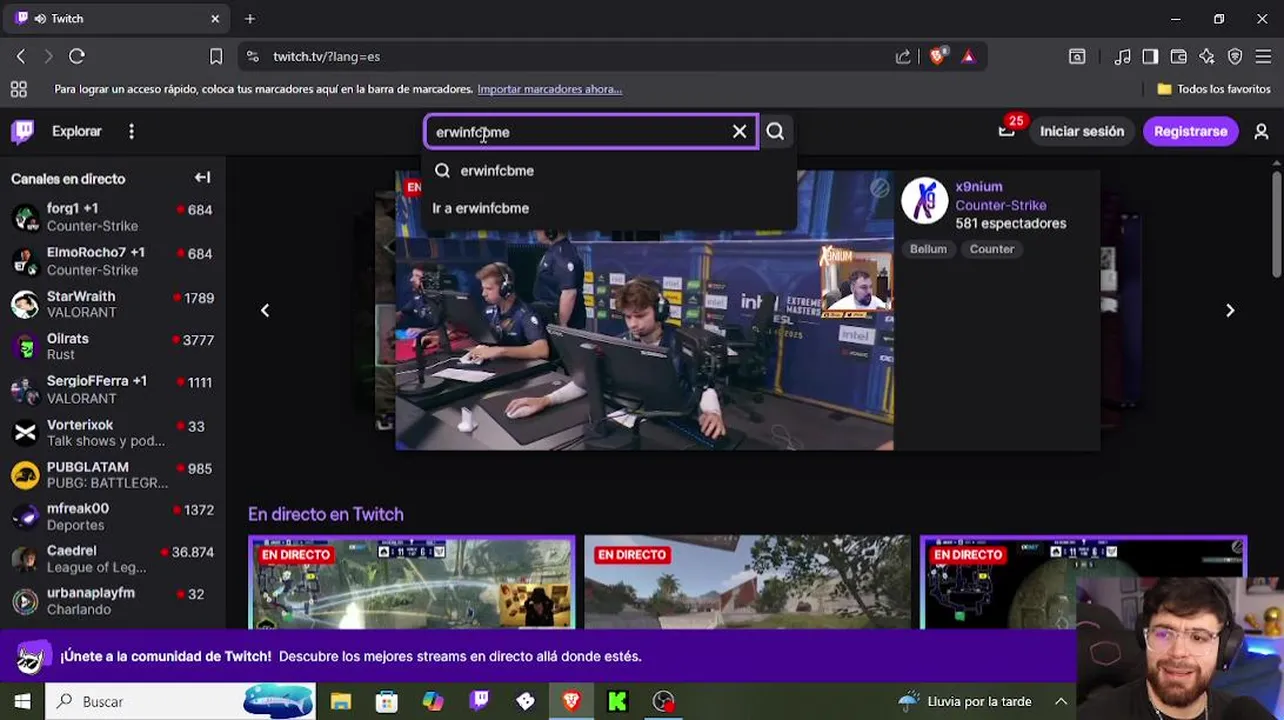Open Lluvia por la tarde weather widget

pos(965,701)
